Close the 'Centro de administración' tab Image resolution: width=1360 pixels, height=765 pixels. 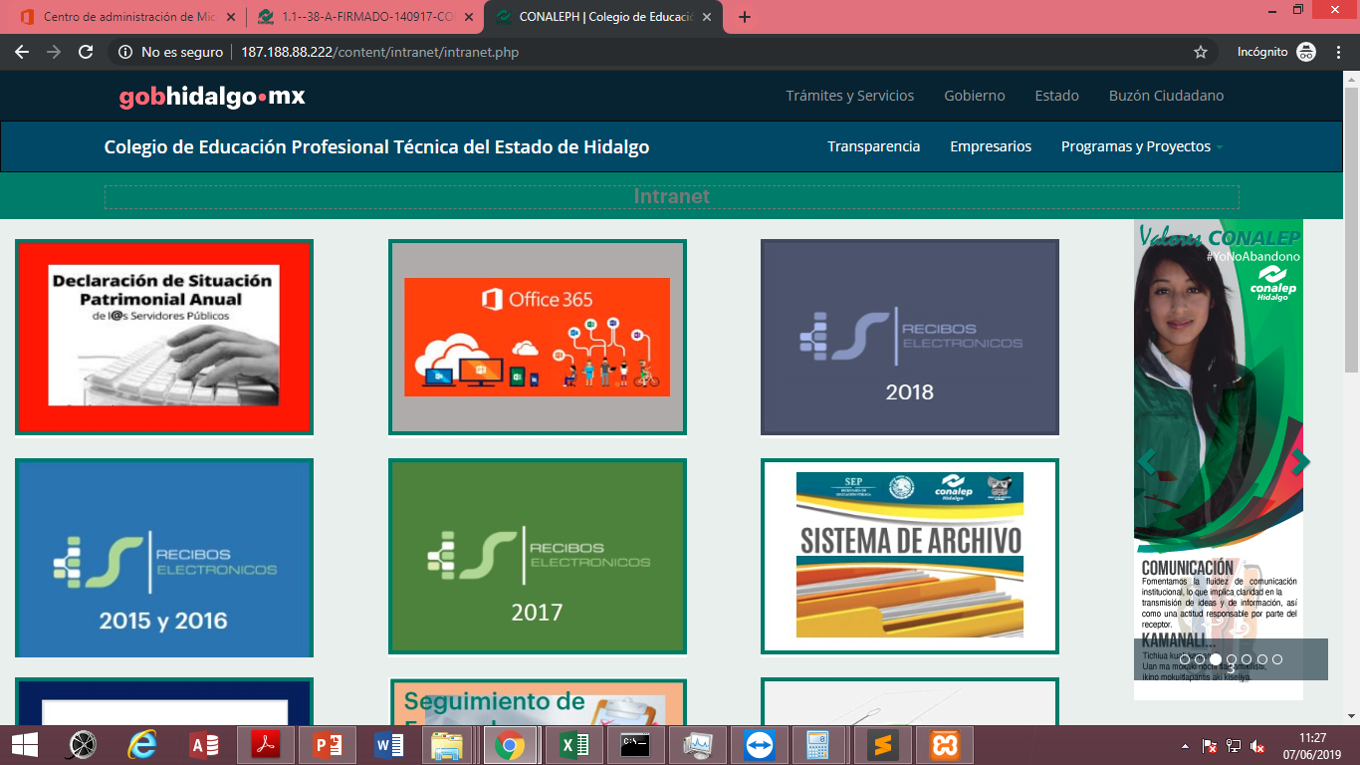231,17
